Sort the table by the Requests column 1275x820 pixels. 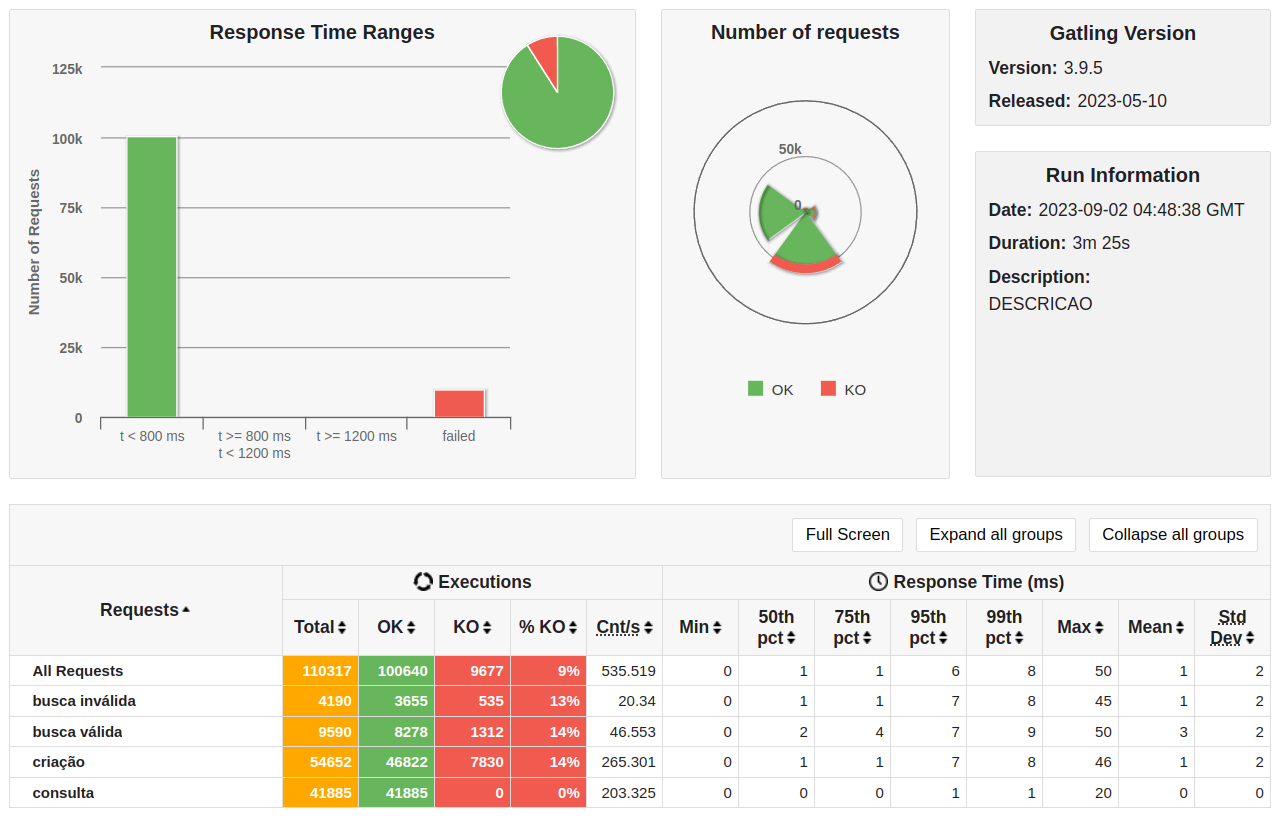[145, 610]
